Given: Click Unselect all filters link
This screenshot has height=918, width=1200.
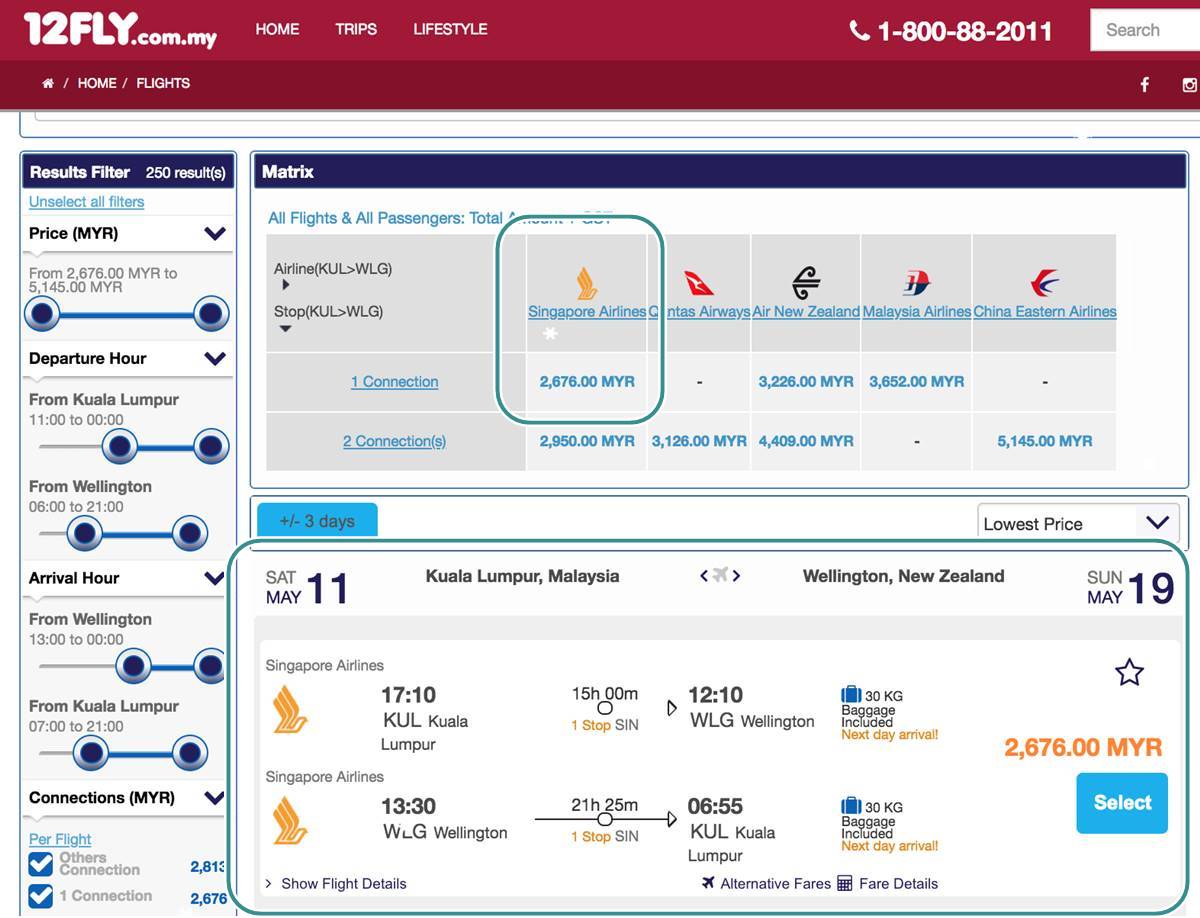Looking at the screenshot, I should [x=86, y=201].
